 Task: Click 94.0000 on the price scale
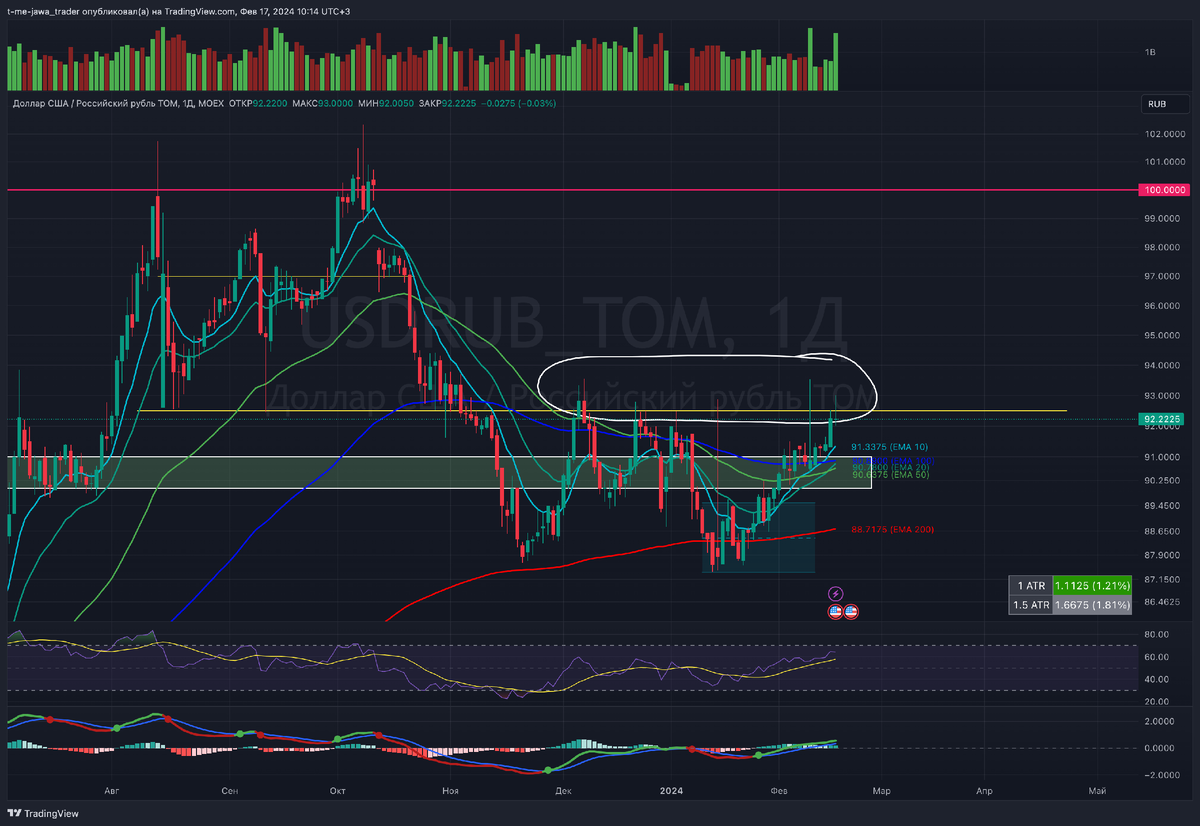click(x=1164, y=367)
